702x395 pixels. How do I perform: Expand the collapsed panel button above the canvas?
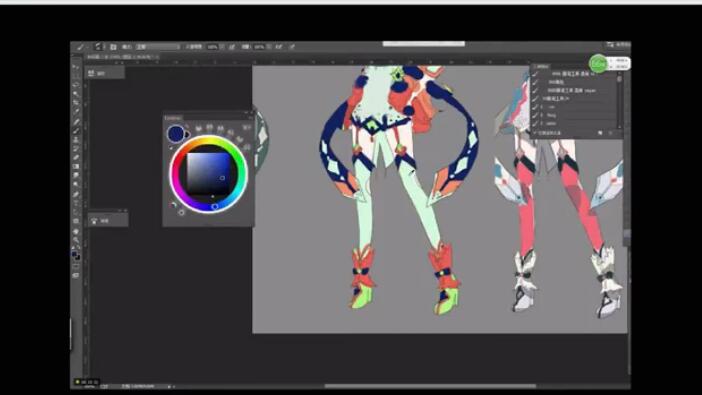[x=106, y=73]
